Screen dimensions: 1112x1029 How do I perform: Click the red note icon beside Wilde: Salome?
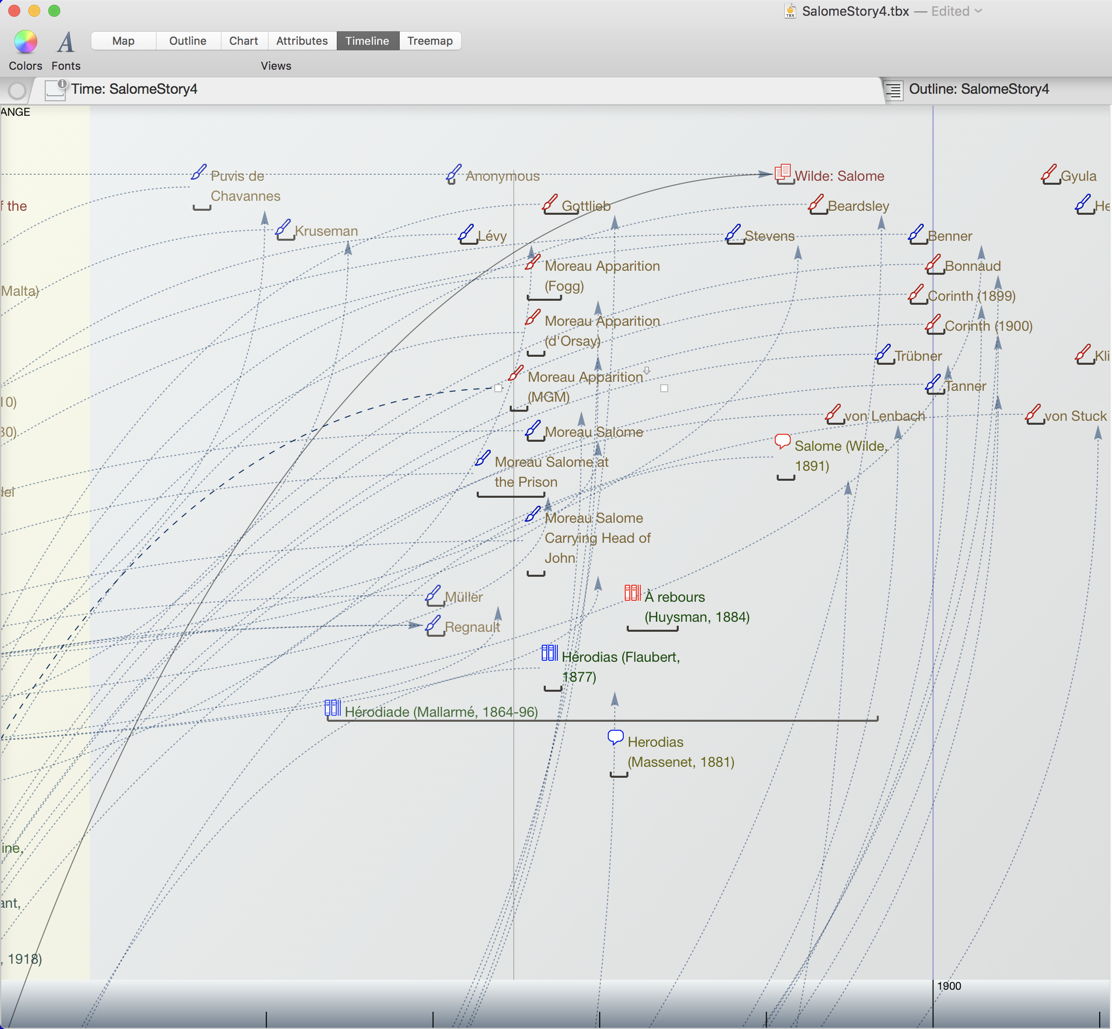782,172
